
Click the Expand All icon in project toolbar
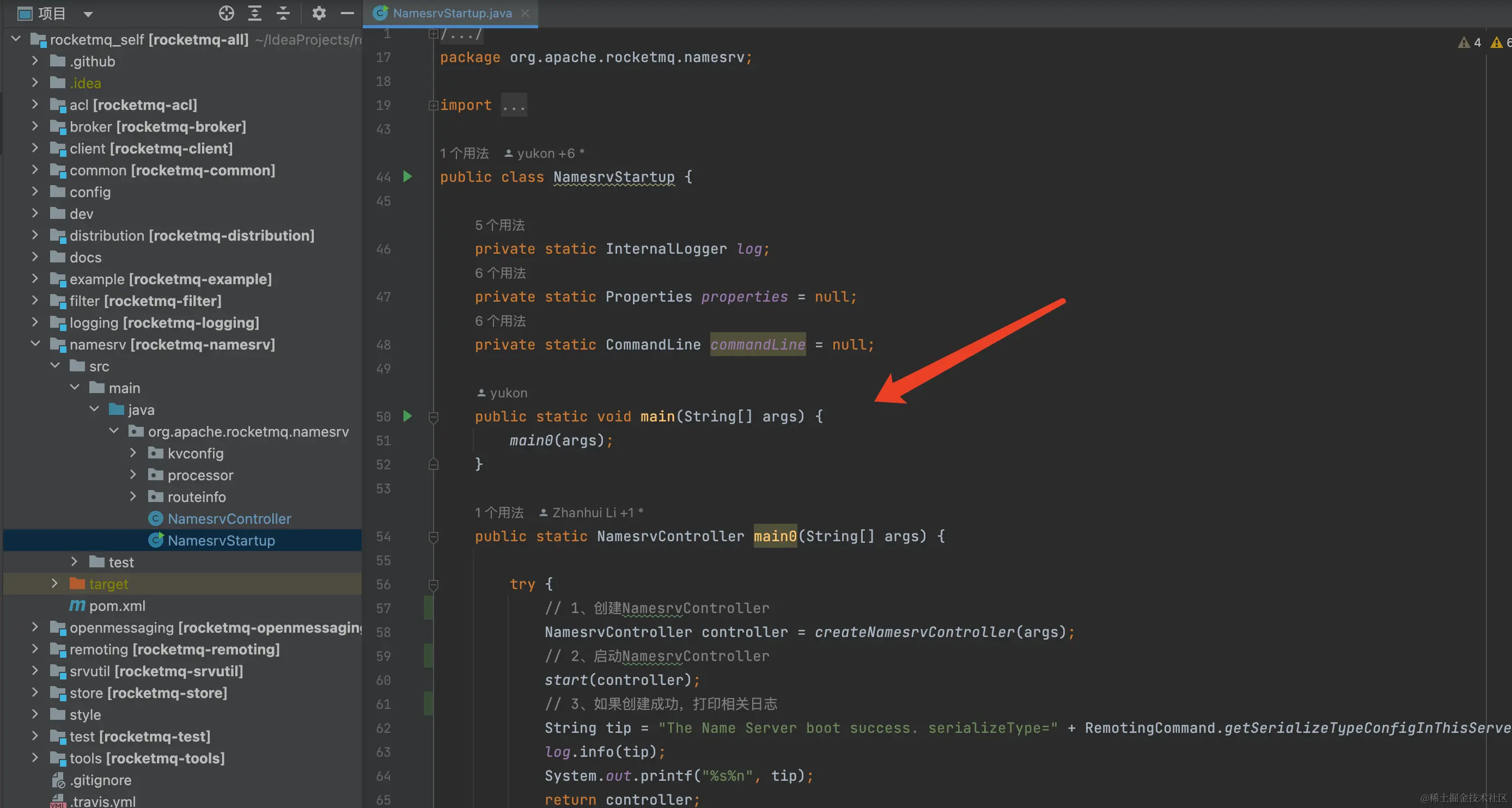point(255,13)
